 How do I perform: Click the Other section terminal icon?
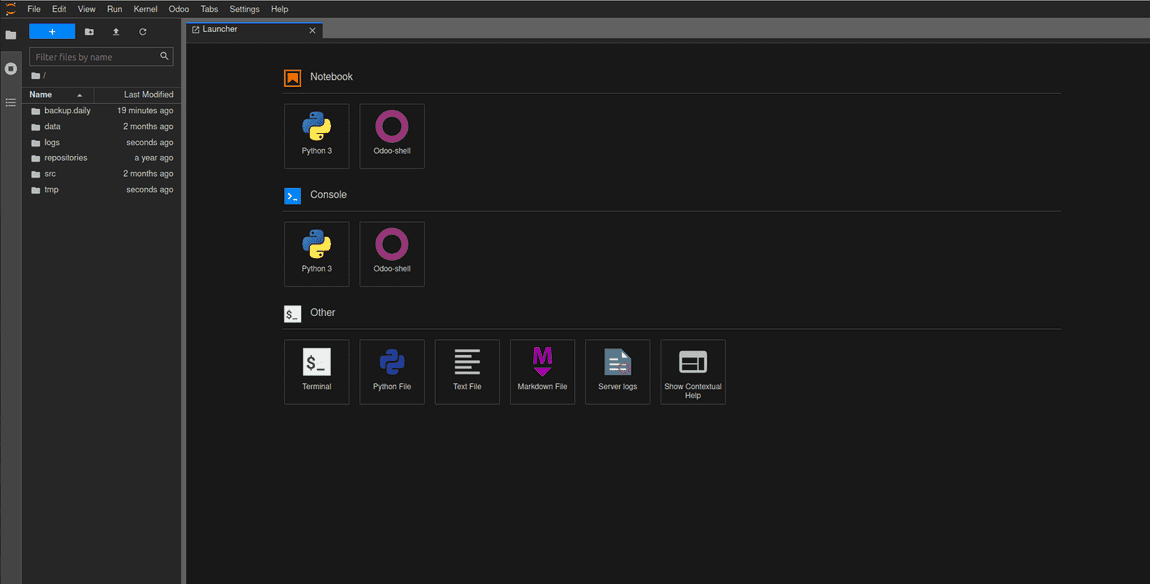pos(293,314)
